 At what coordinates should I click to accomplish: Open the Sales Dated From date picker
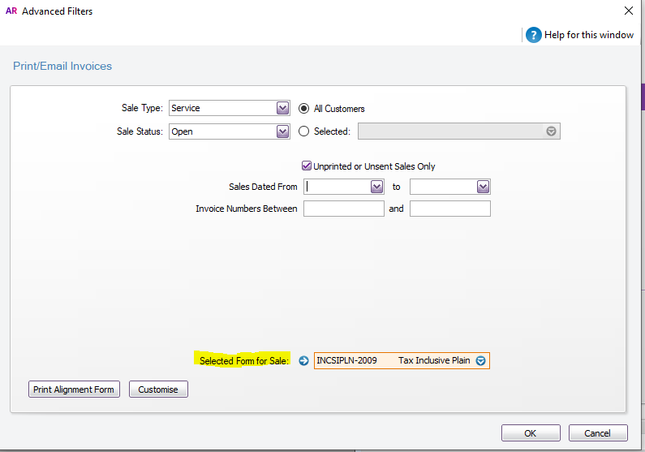376,186
